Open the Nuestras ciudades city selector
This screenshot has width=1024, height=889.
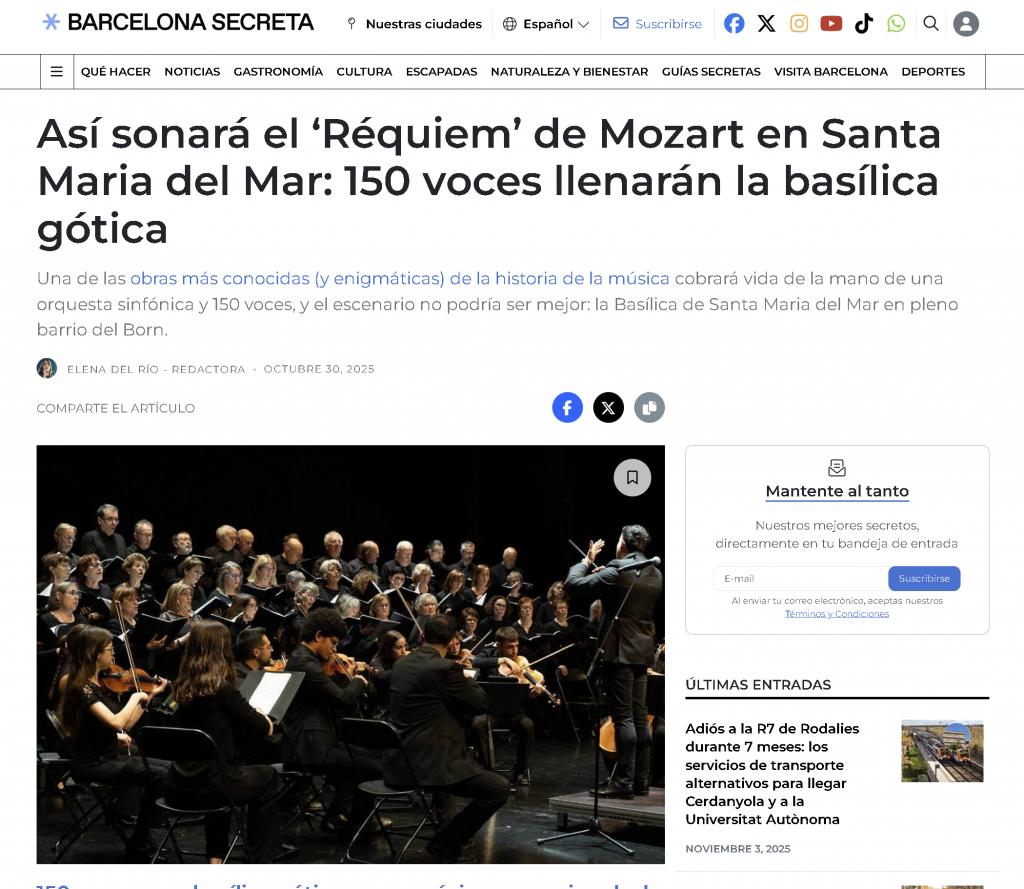(x=414, y=24)
